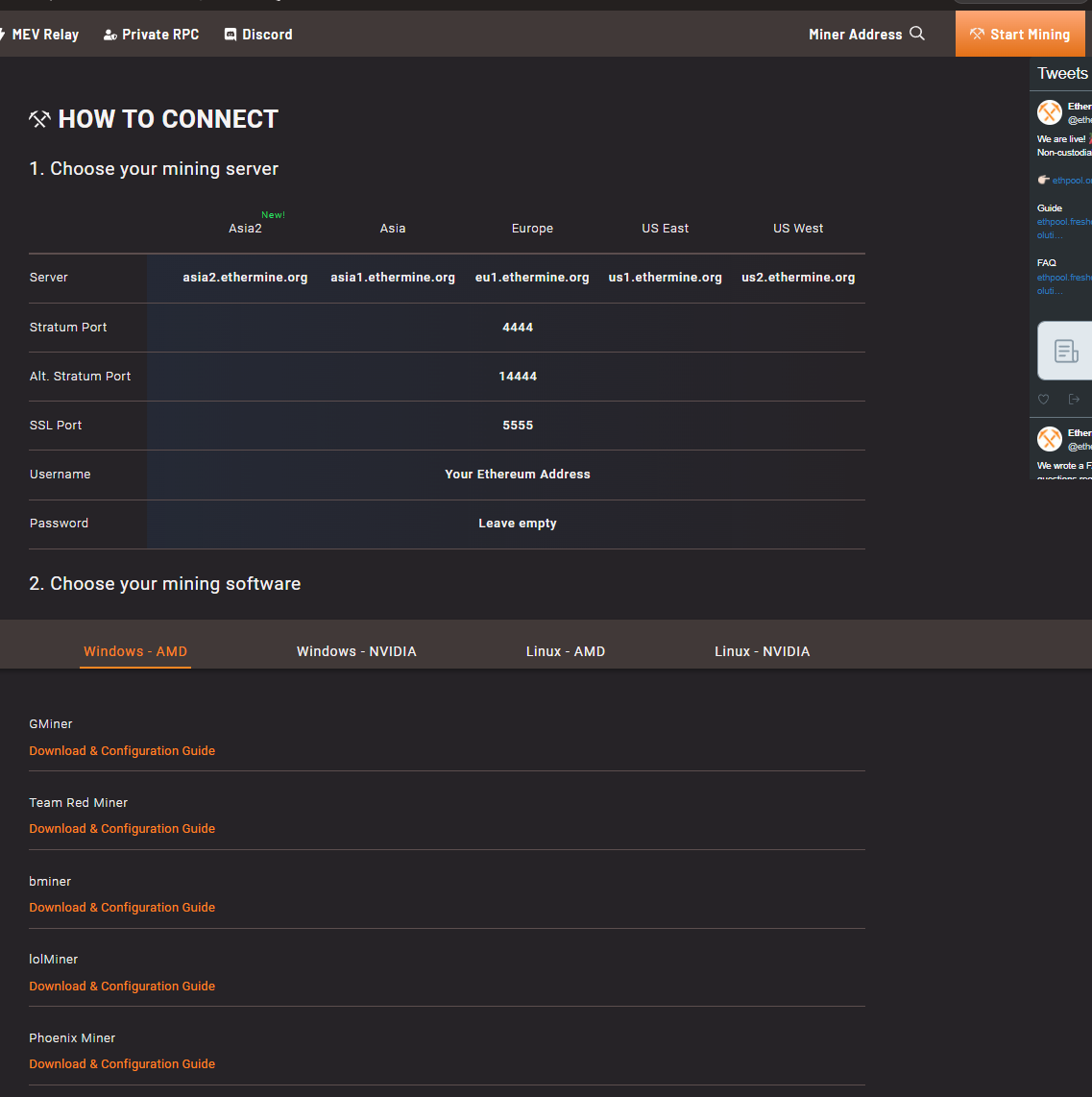Click the asia2.ethermine.org server address
Screen dimensions: 1092x1097
tap(245, 277)
